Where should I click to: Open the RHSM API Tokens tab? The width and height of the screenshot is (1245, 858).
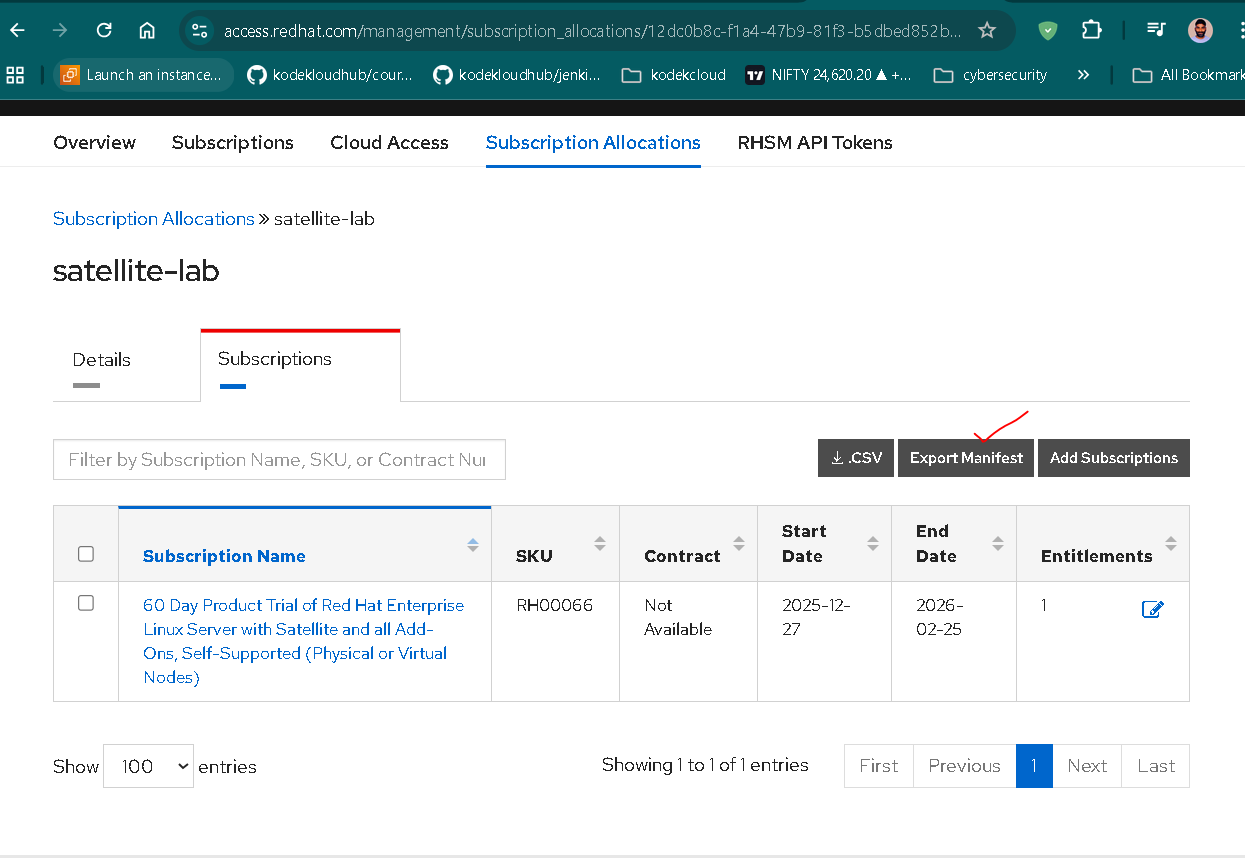tap(815, 143)
